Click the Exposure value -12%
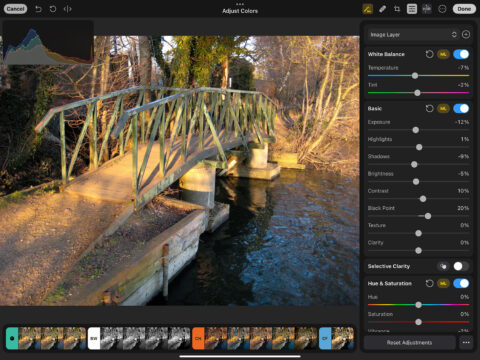The height and width of the screenshot is (360, 480). (x=462, y=122)
